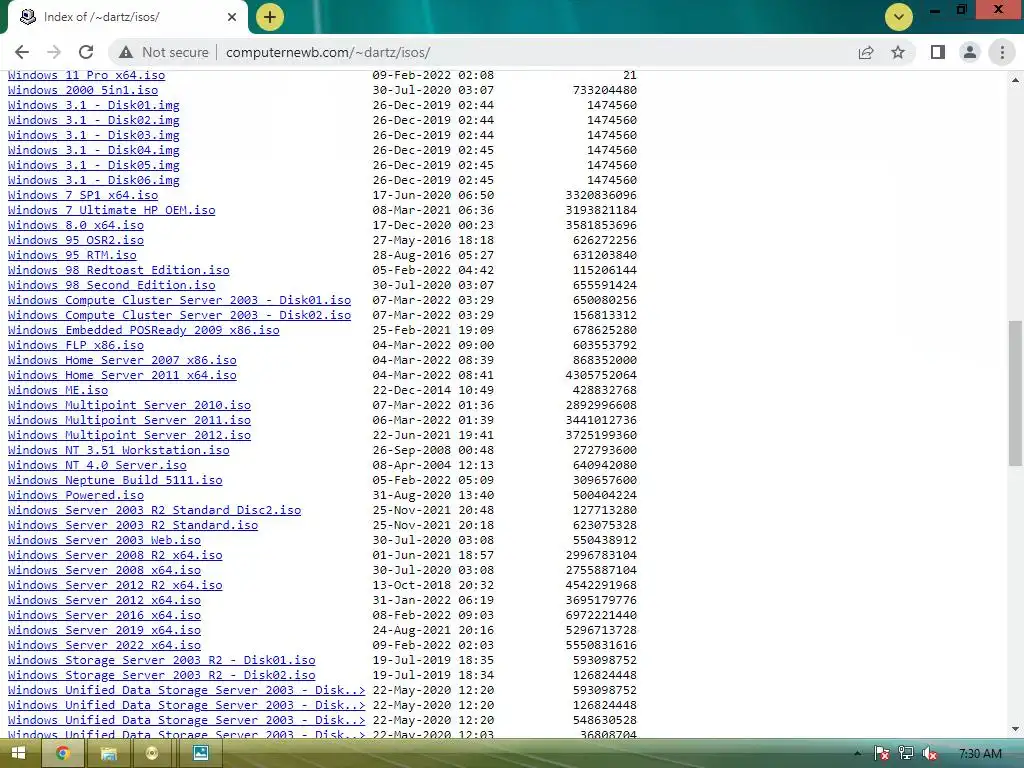The width and height of the screenshot is (1024, 768).
Task: Share this page via share icon
Action: pyautogui.click(x=866, y=52)
